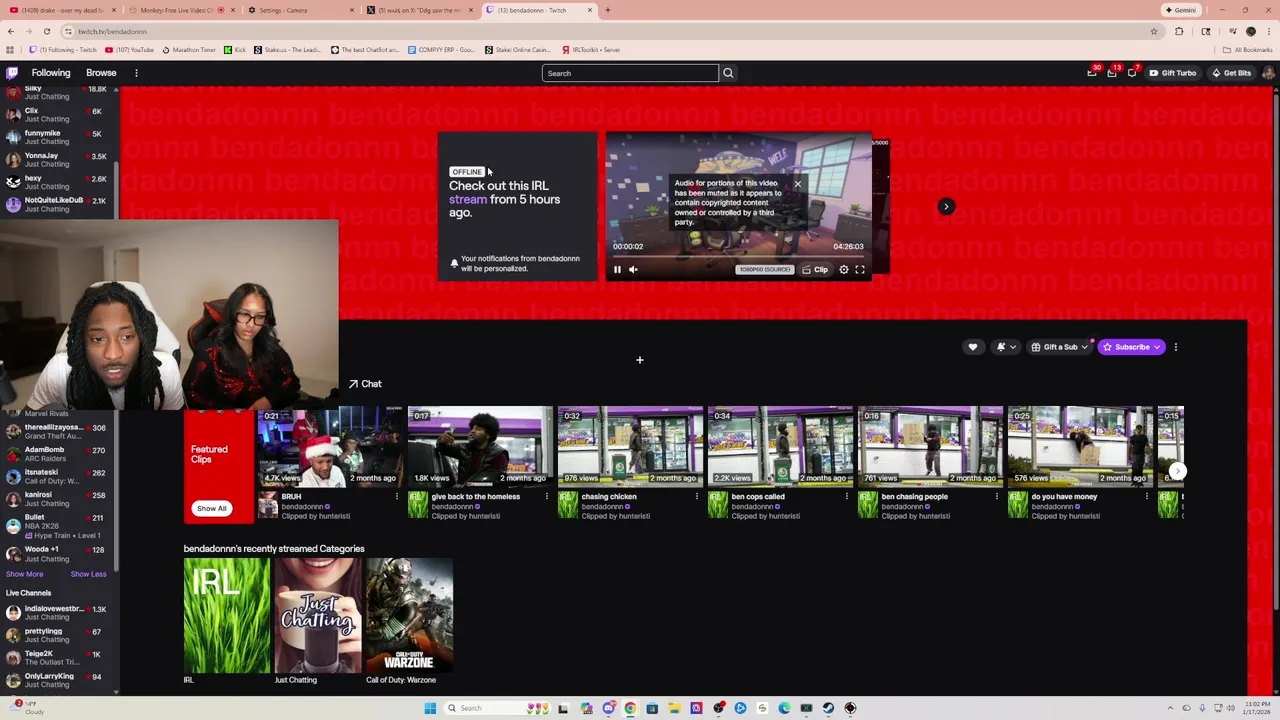Click the Get Bits button
This screenshot has width=1280, height=720.
(1231, 73)
